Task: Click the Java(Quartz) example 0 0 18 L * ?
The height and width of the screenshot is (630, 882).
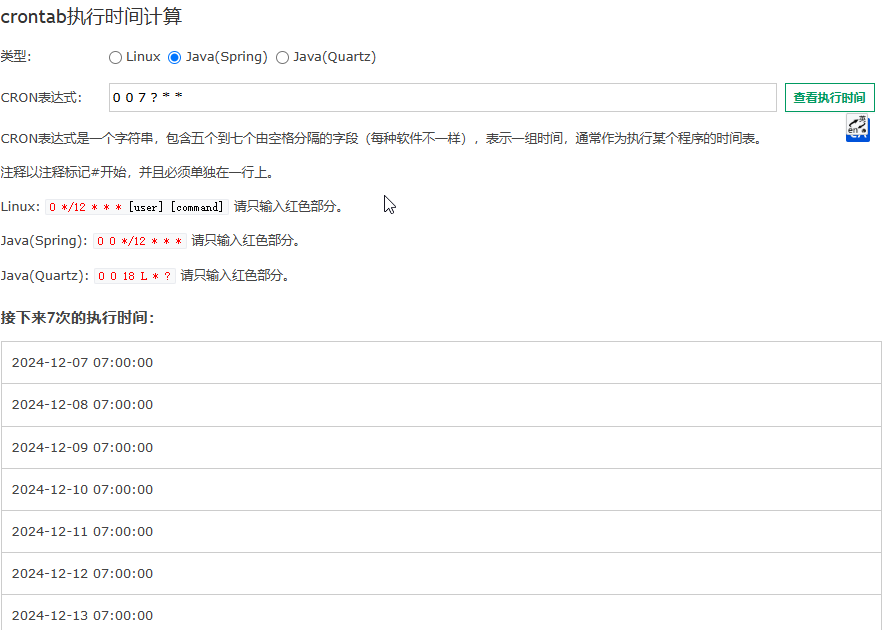Action: (134, 276)
